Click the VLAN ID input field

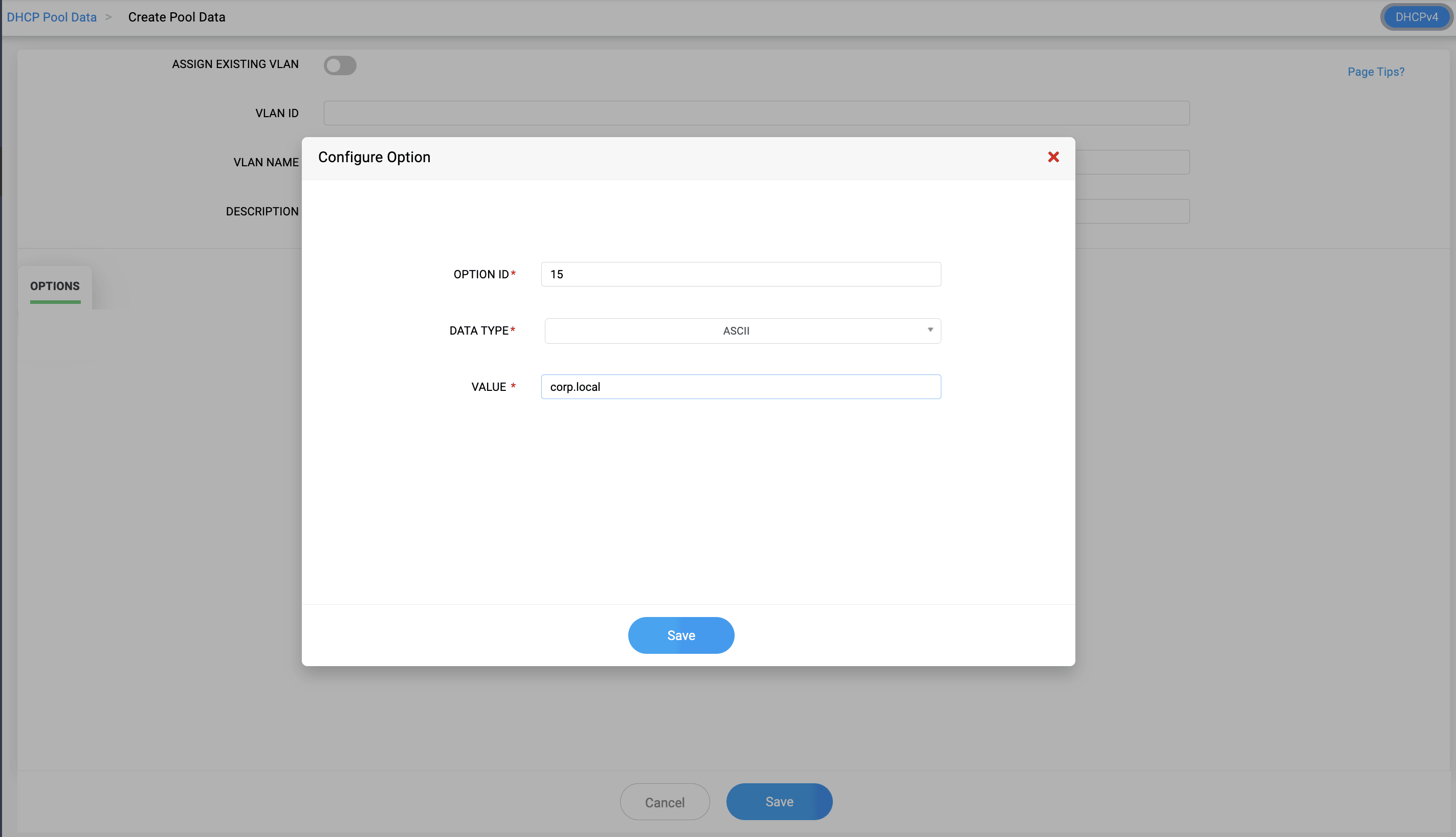click(756, 113)
